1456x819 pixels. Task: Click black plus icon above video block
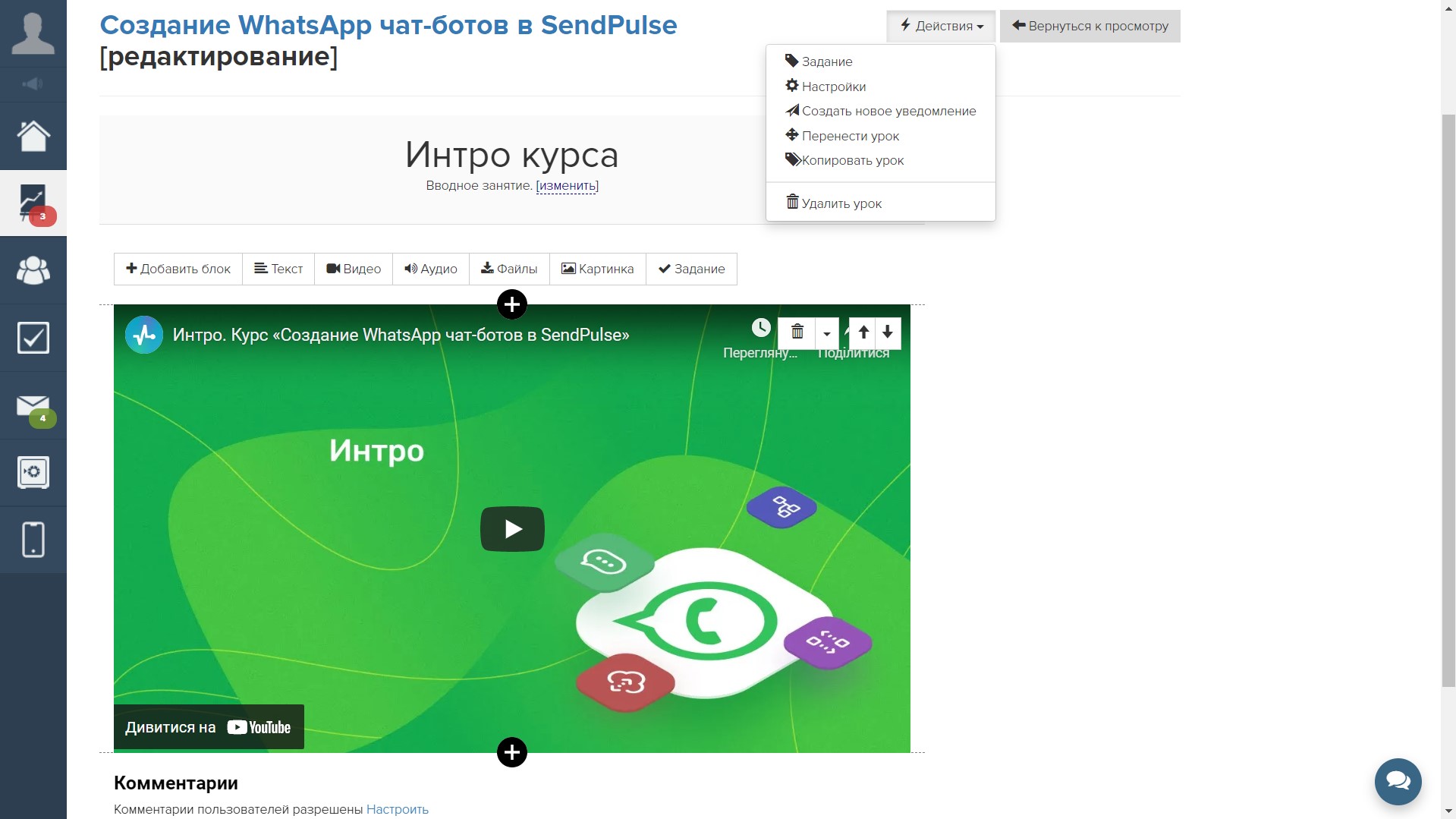(x=512, y=304)
